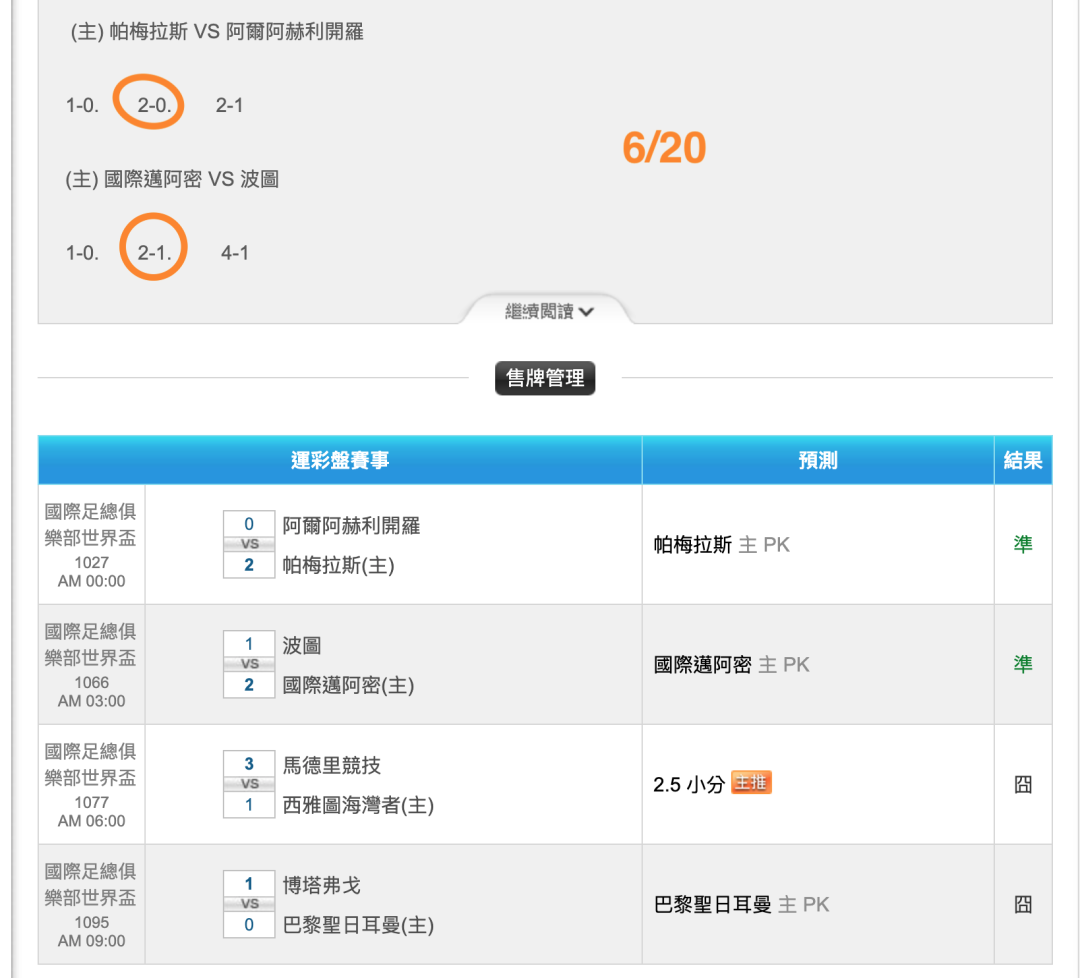Image resolution: width=1080 pixels, height=978 pixels.
Task: Click heading (主) 帕梅拉斯 VS 阿爾阿赫利開羅
Action: click(x=217, y=32)
